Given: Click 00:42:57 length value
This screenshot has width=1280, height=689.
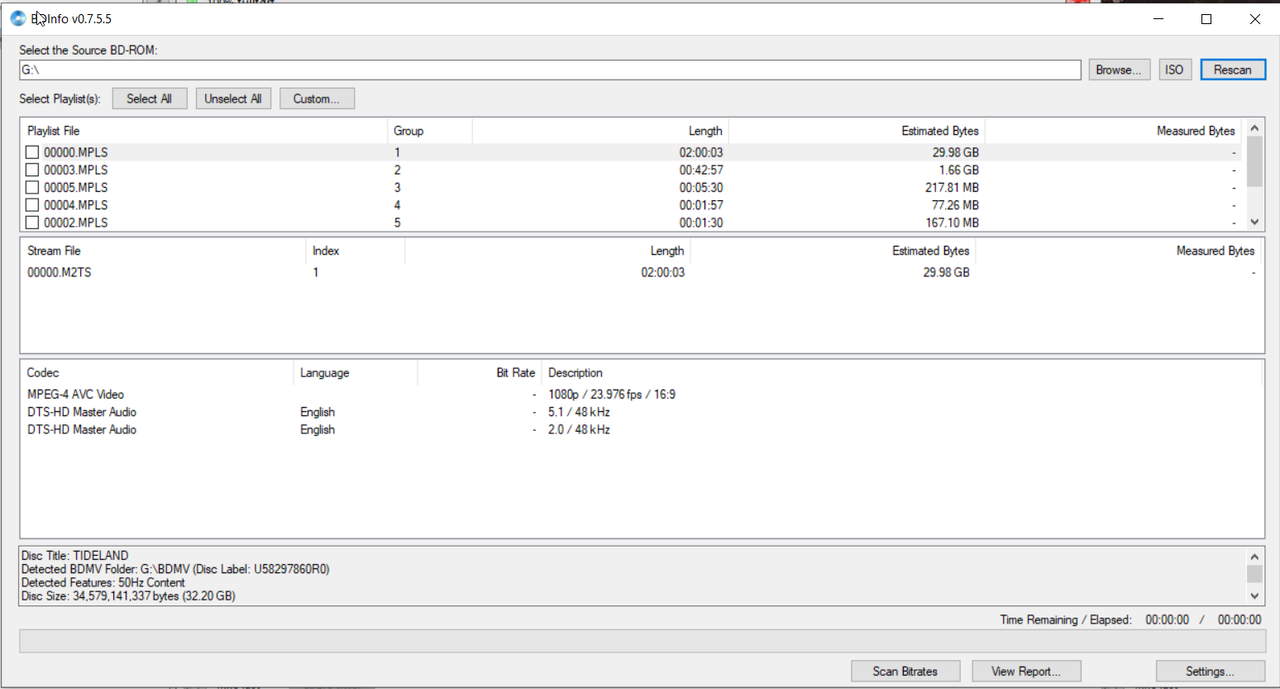Looking at the screenshot, I should pos(701,170).
